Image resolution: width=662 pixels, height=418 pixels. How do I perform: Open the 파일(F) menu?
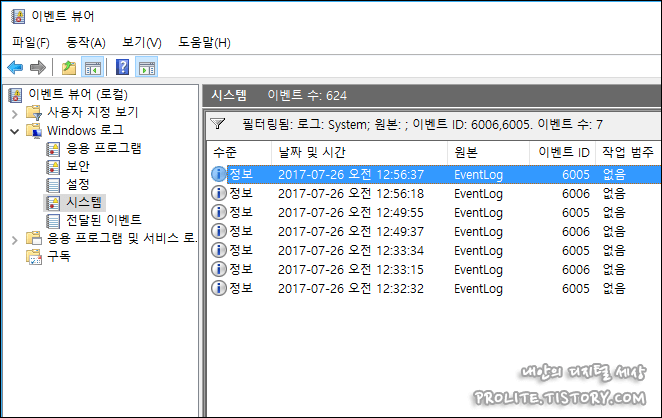tap(31, 43)
